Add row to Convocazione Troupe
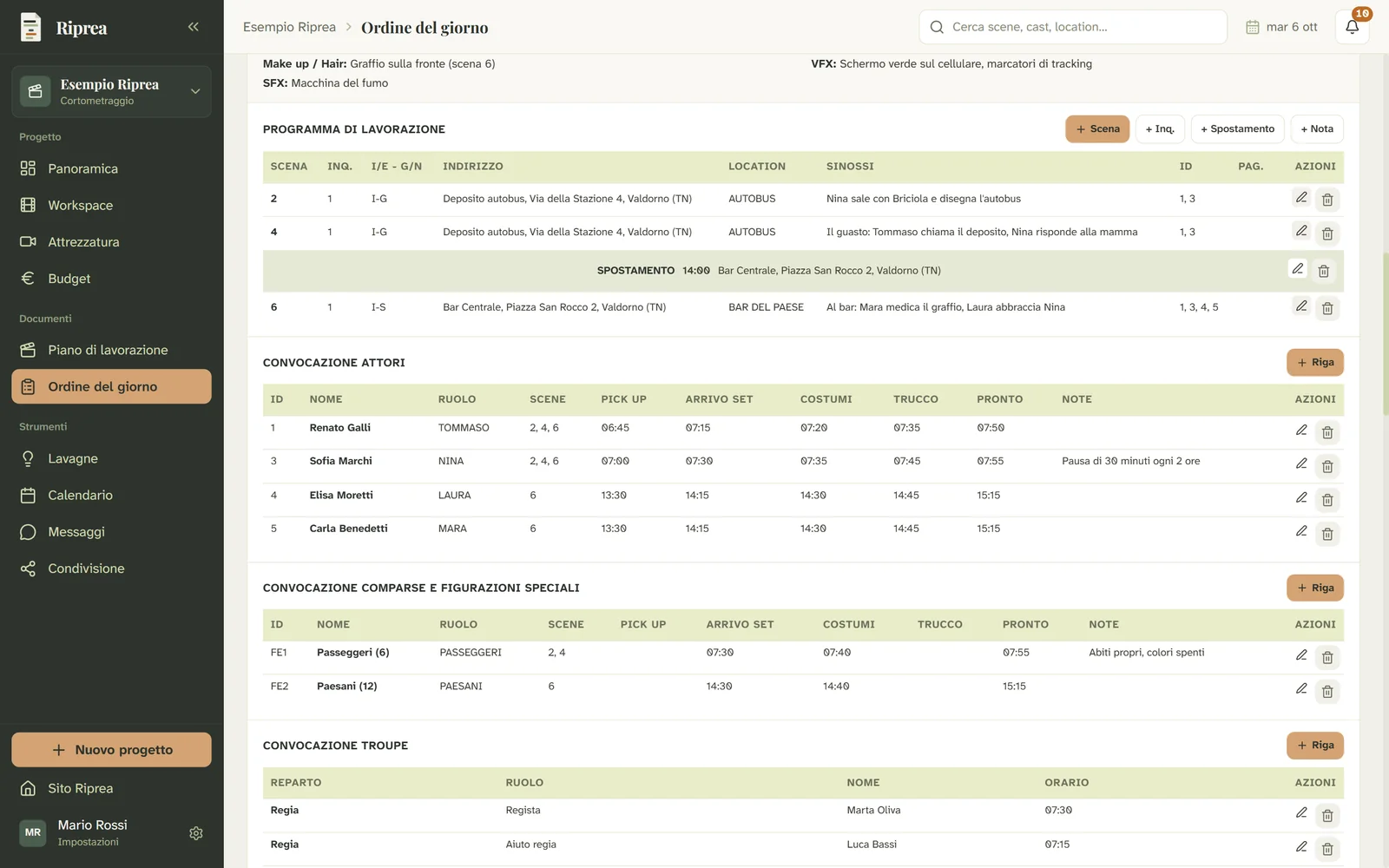 pos(1315,745)
